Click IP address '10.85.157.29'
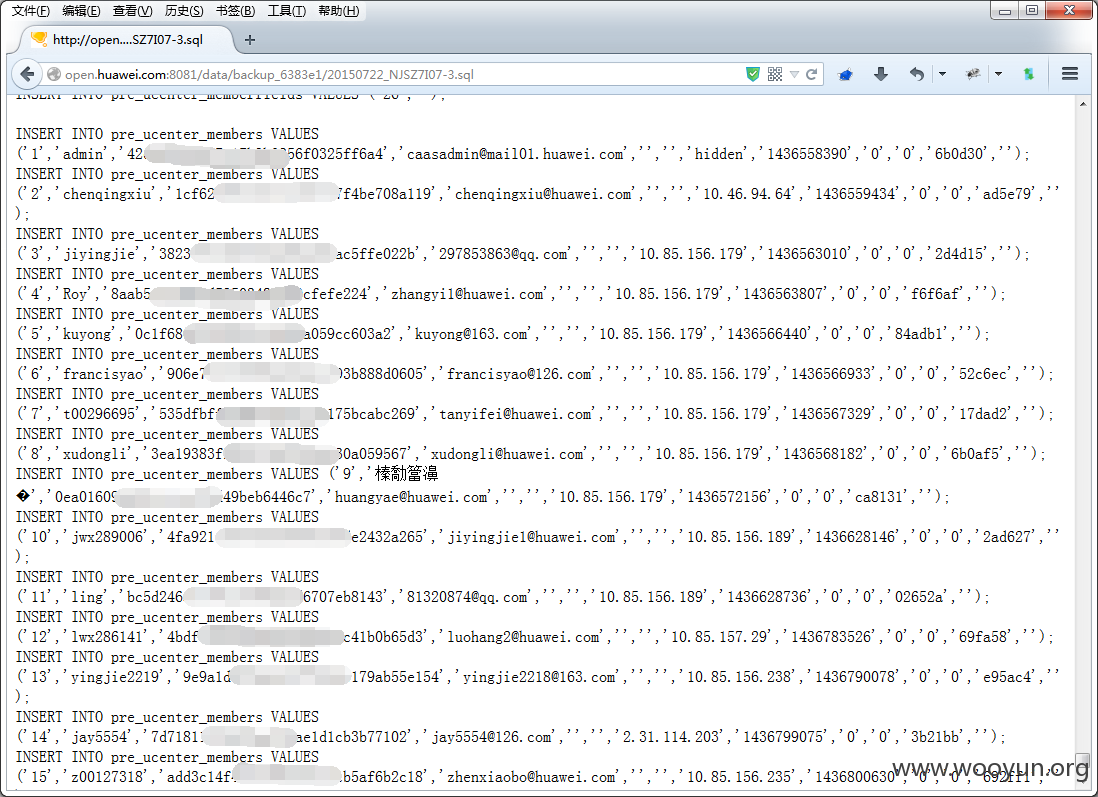This screenshot has height=797, width=1098. [719, 637]
